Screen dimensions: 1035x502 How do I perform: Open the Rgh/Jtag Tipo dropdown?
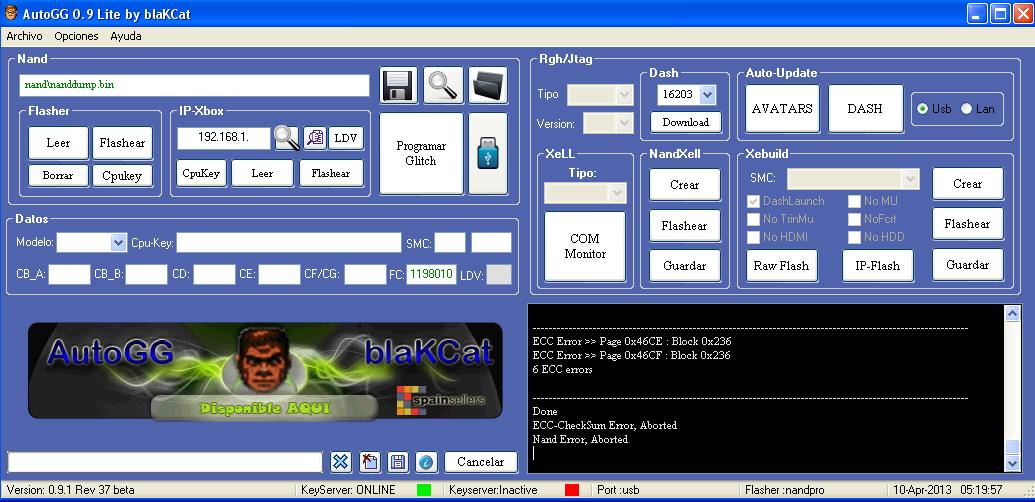point(625,94)
